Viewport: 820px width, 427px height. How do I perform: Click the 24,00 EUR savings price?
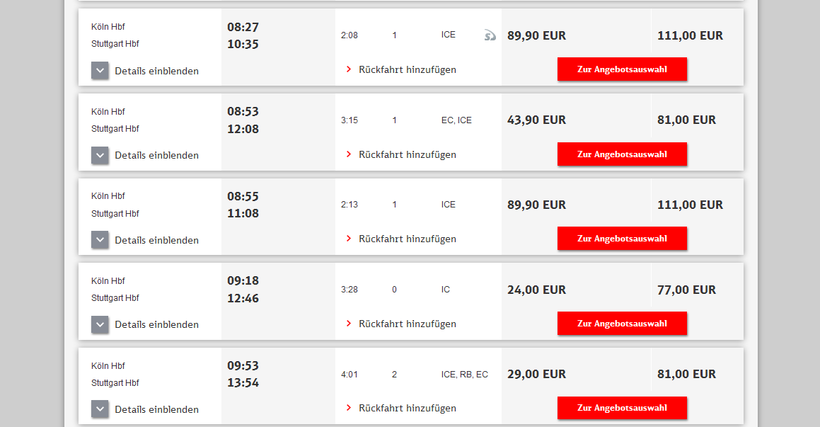pyautogui.click(x=536, y=290)
